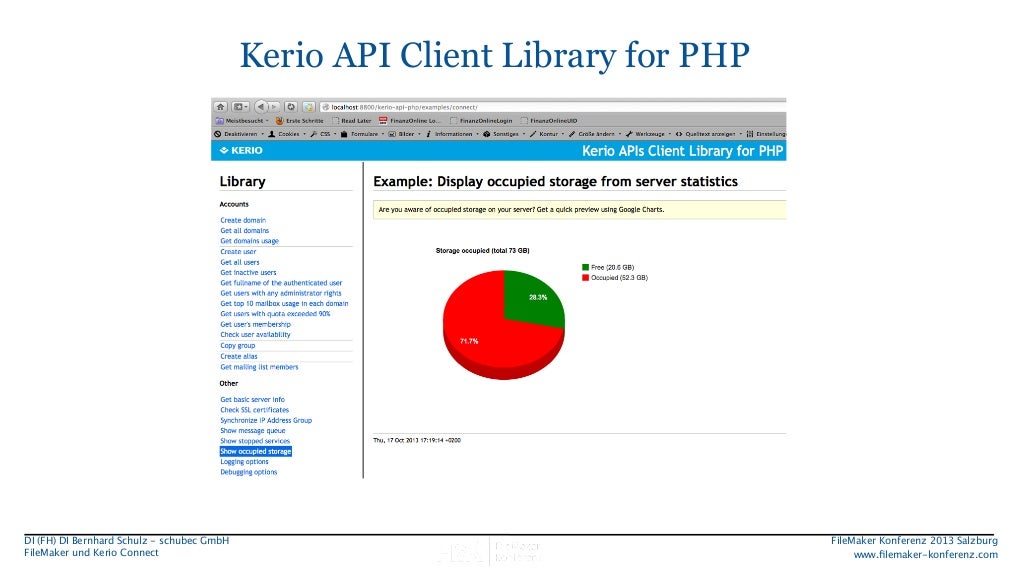1024x576 pixels.
Task: Open the Deaktivieren developer toolbar menu
Action: coord(239,134)
